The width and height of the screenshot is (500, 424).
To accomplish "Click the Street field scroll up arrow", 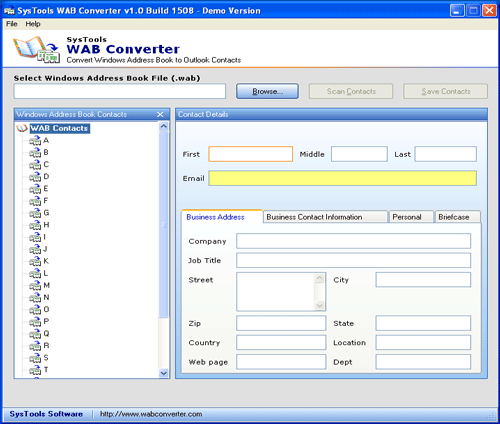I will point(320,278).
